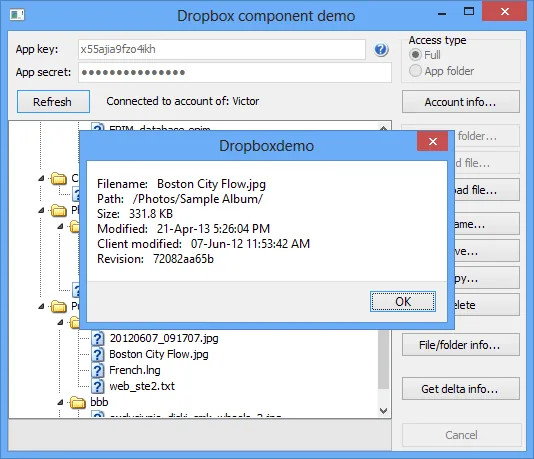The width and height of the screenshot is (534, 459).
Task: Click the file icon of Boston City Flow.jpg
Action: point(98,354)
